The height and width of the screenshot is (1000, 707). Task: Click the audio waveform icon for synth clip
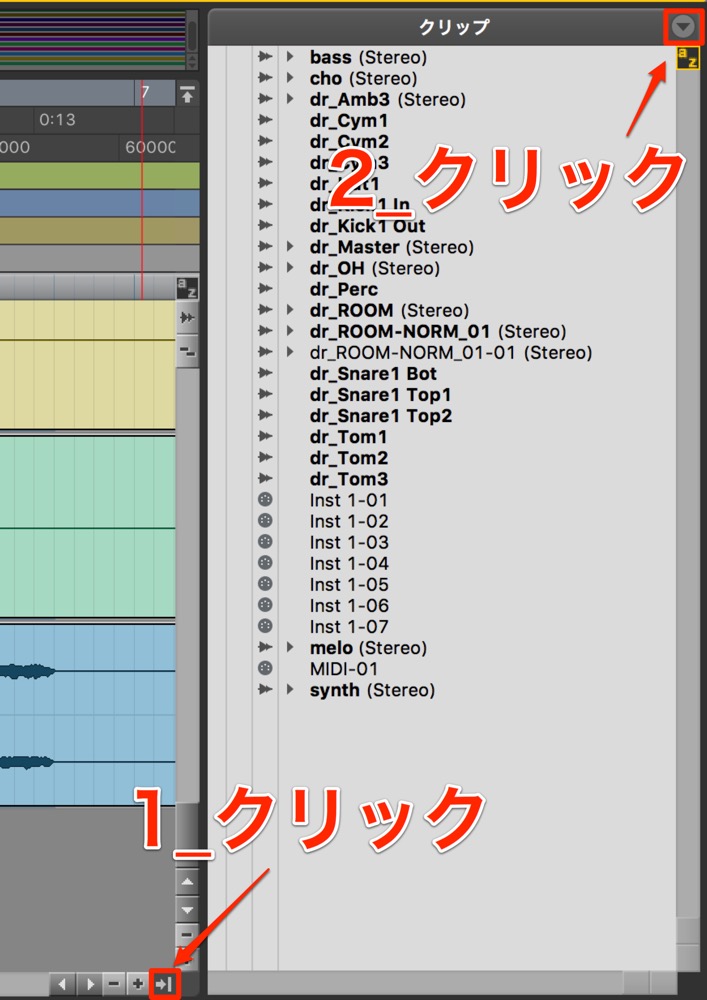click(265, 689)
